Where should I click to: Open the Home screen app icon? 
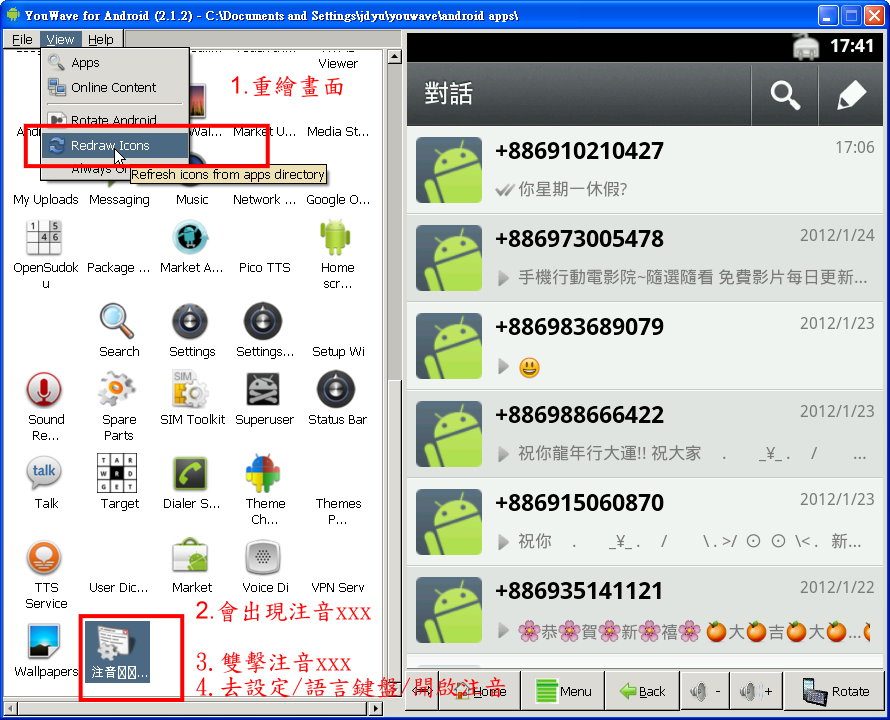tap(336, 237)
